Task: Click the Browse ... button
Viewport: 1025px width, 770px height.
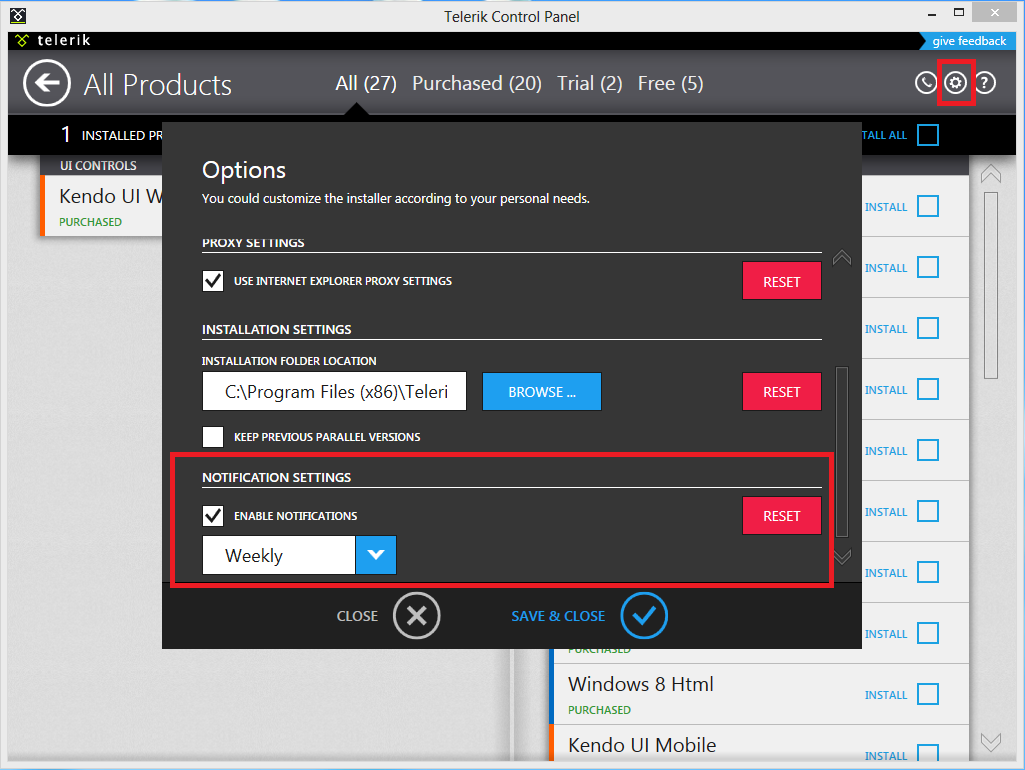Action: click(542, 392)
